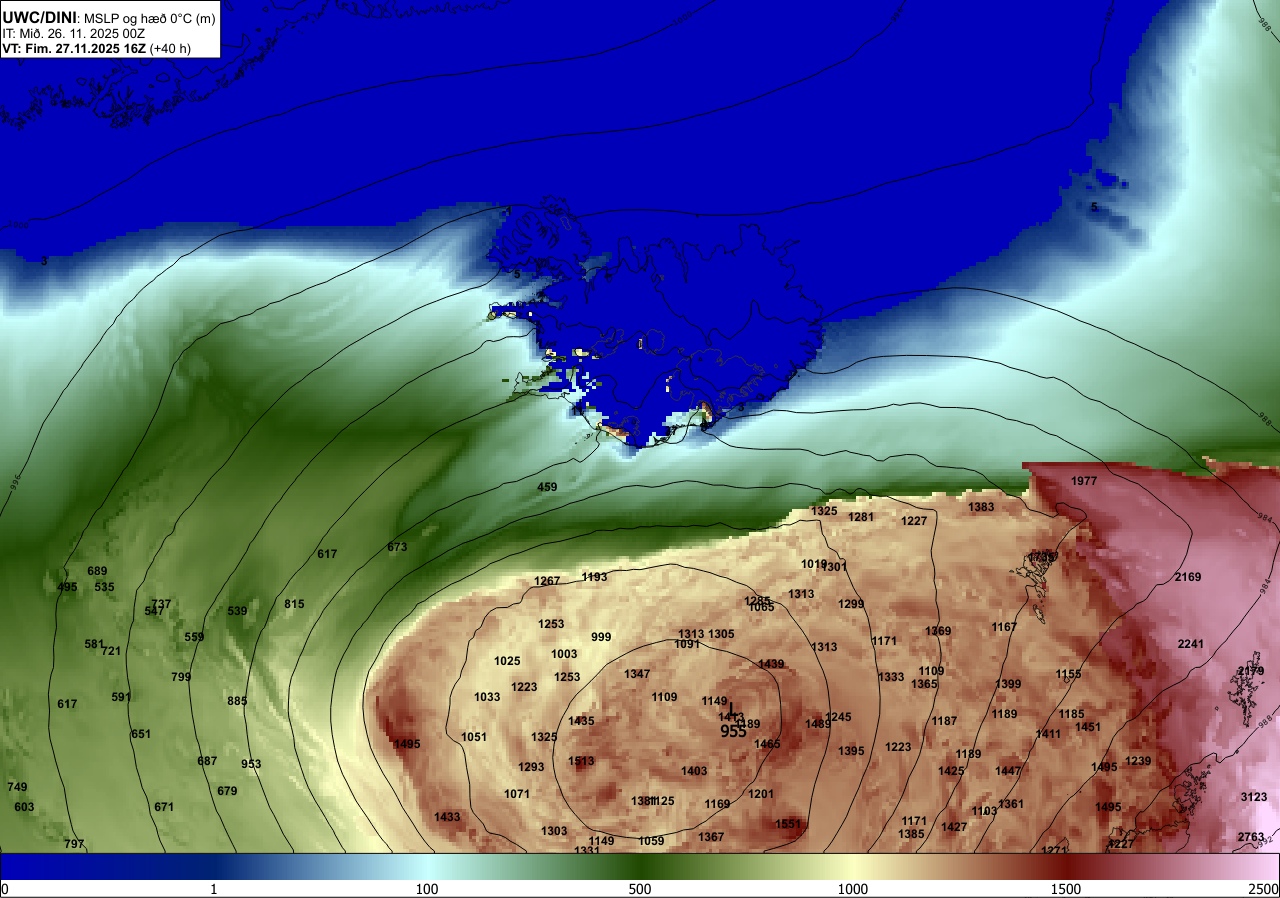Click the 721 height value
The width and height of the screenshot is (1280, 898).
point(111,651)
